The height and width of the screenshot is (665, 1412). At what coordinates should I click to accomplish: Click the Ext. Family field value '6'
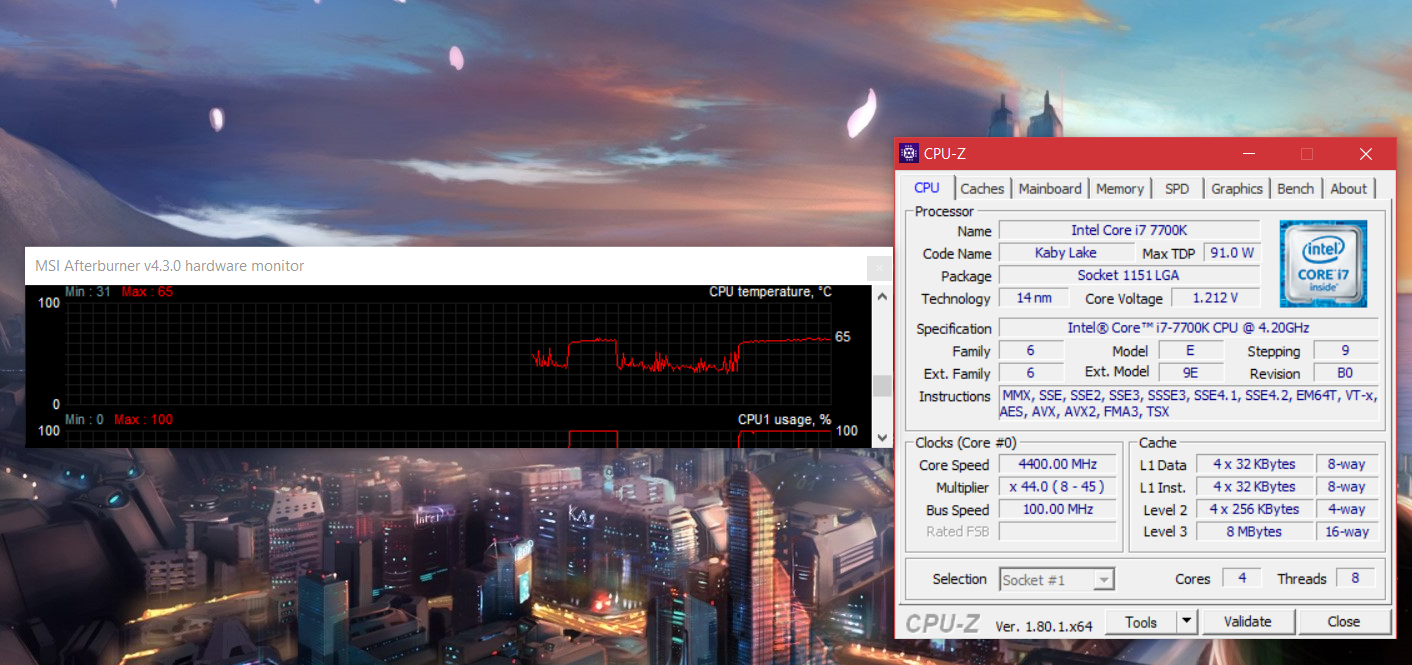pos(1031,373)
